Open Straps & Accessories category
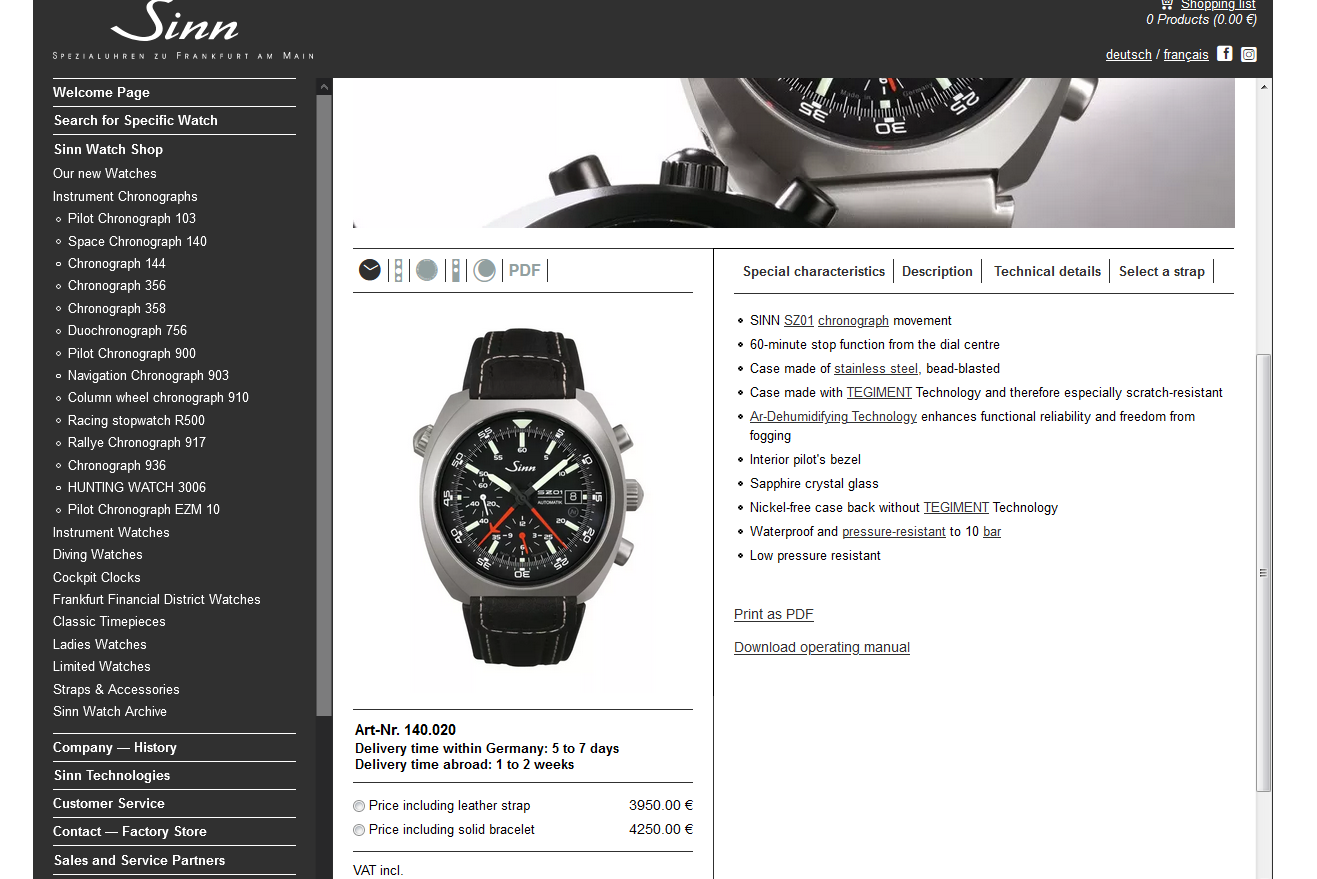This screenshot has height=879, width=1317. click(x=116, y=689)
